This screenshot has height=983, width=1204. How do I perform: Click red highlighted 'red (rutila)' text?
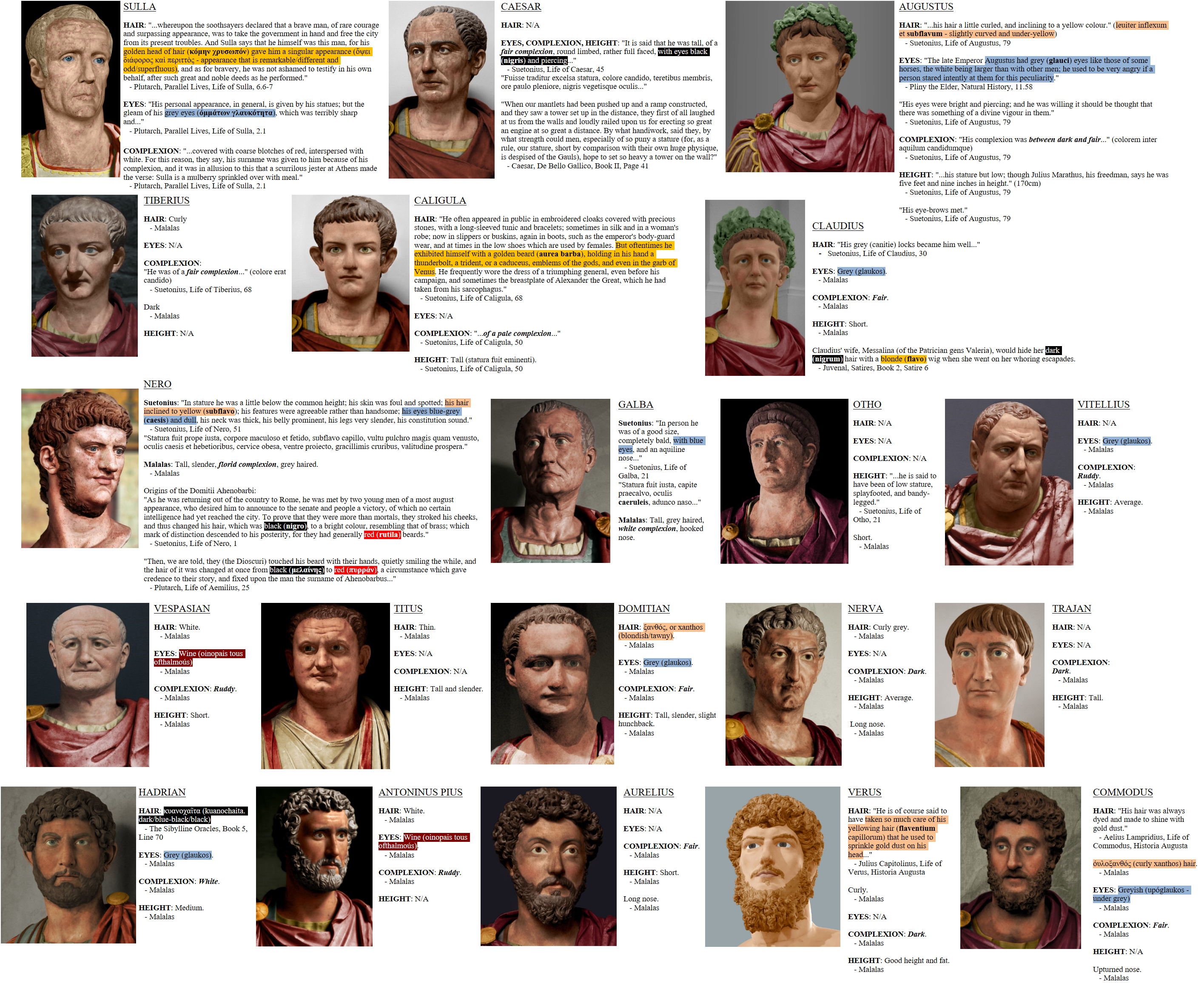pos(382,534)
